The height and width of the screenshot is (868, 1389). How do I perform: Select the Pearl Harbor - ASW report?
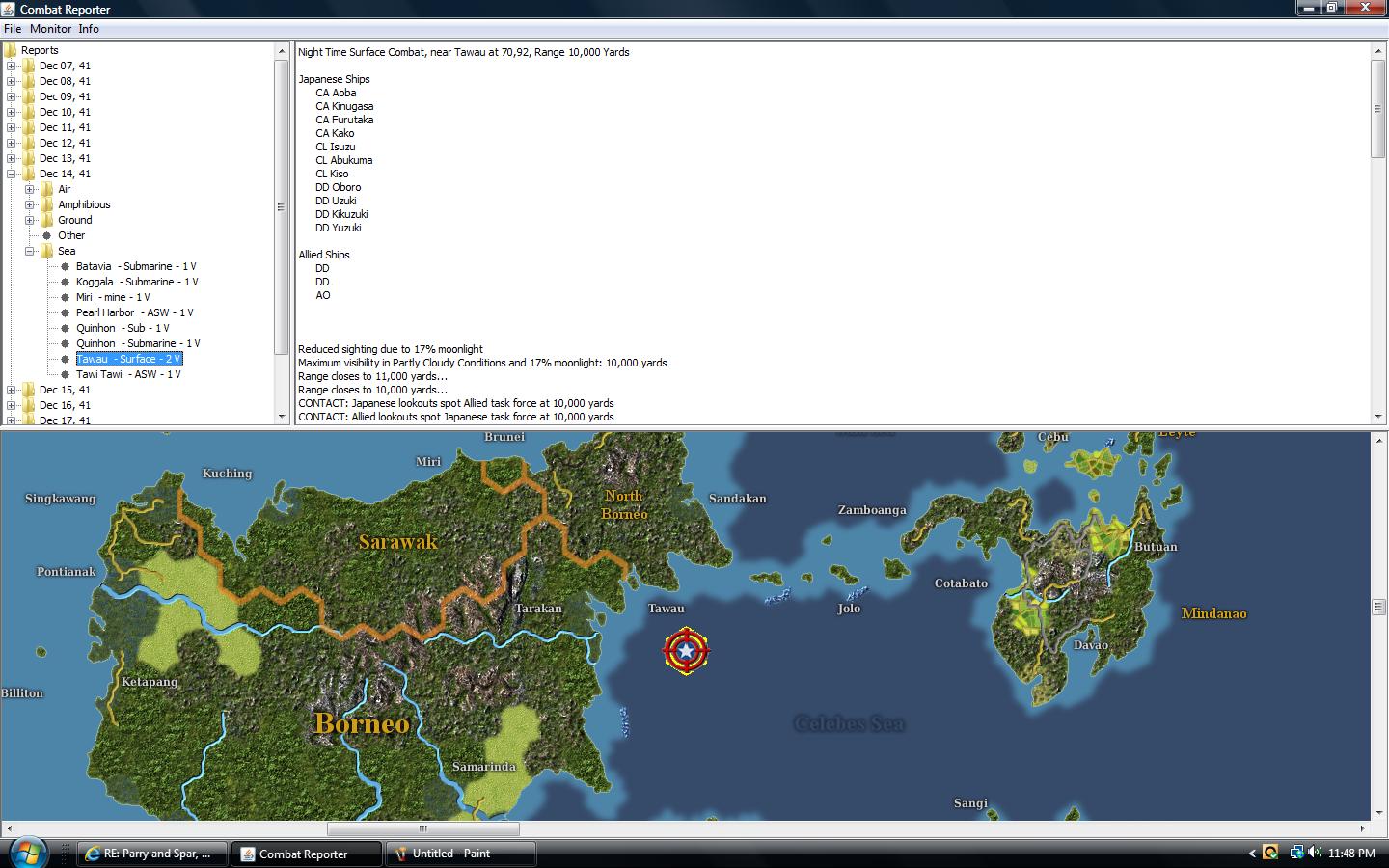tap(135, 312)
